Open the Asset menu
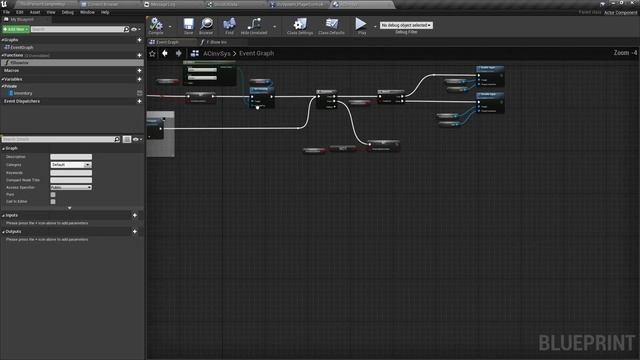The width and height of the screenshot is (640, 360). [x=35, y=12]
